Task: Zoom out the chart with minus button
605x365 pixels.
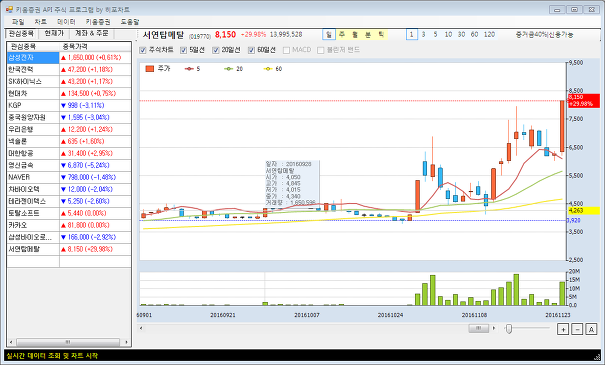Action: (577, 329)
